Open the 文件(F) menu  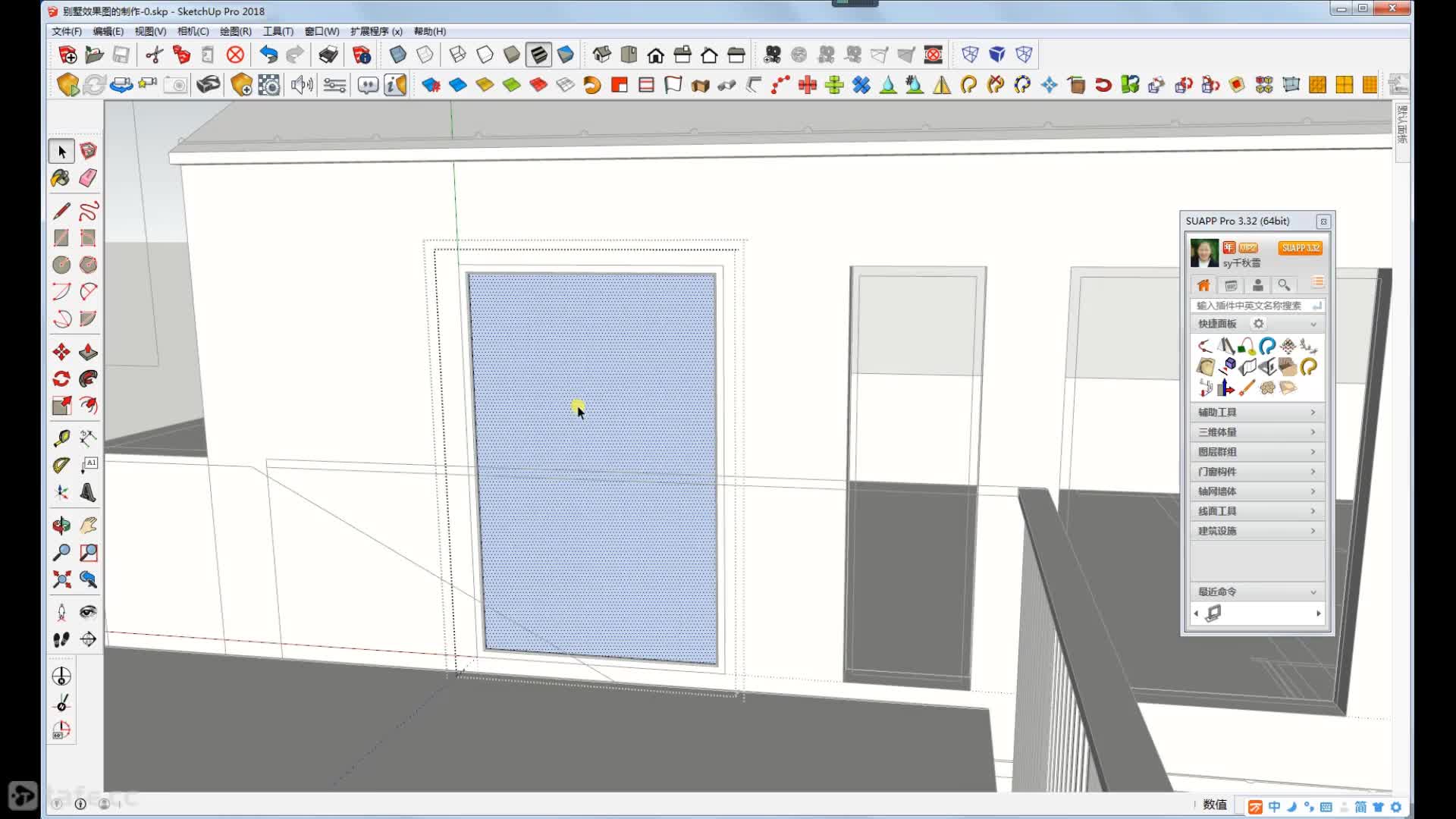[x=67, y=31]
